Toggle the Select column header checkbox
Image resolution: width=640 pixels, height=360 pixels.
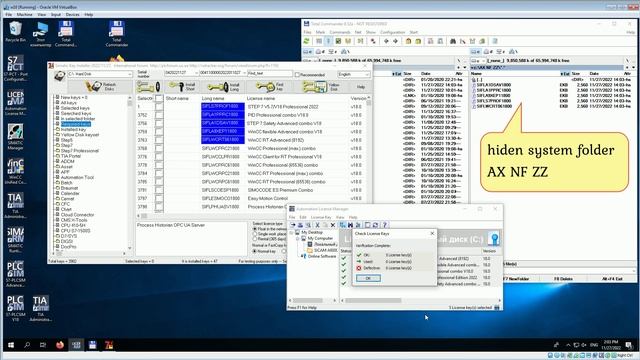tap(159, 98)
